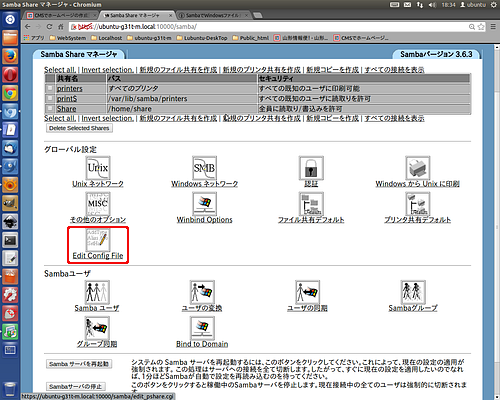Image resolution: width=500 pixels, height=400 pixels.
Task: Click the top Select all link
Action: (60, 70)
